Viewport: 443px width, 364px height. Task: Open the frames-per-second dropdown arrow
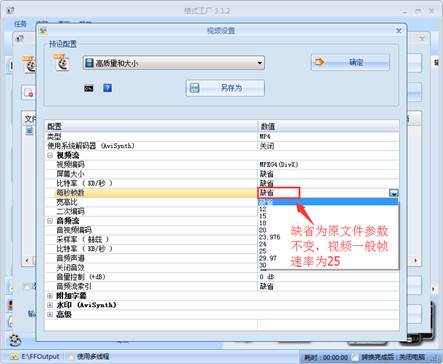(394, 193)
